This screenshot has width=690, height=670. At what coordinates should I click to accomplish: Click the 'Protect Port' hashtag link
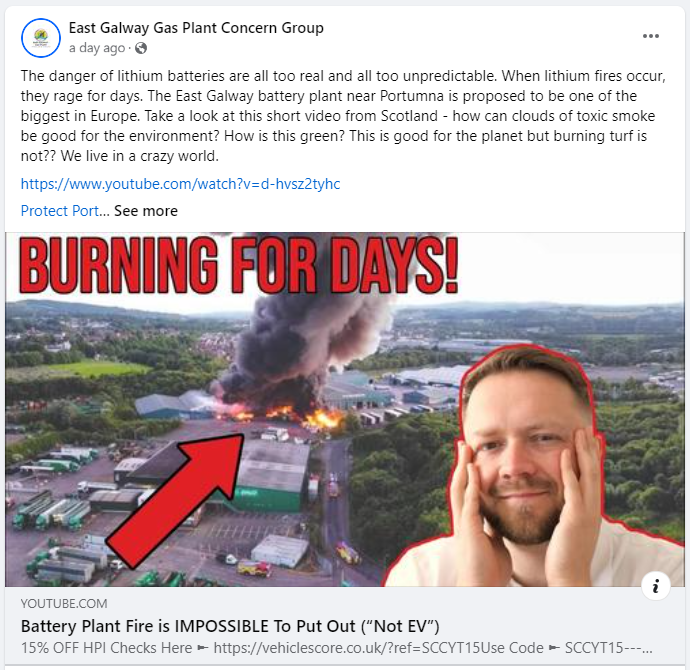click(60, 211)
